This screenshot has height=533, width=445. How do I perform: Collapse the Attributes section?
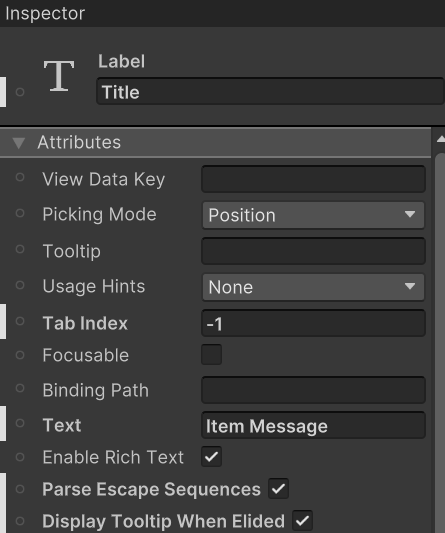click(19, 142)
